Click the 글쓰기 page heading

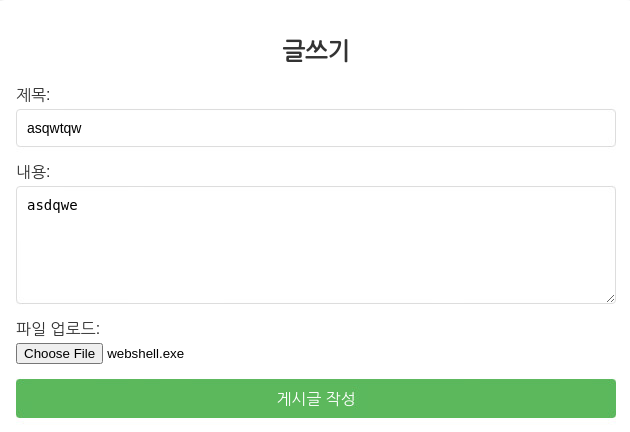[x=316, y=51]
